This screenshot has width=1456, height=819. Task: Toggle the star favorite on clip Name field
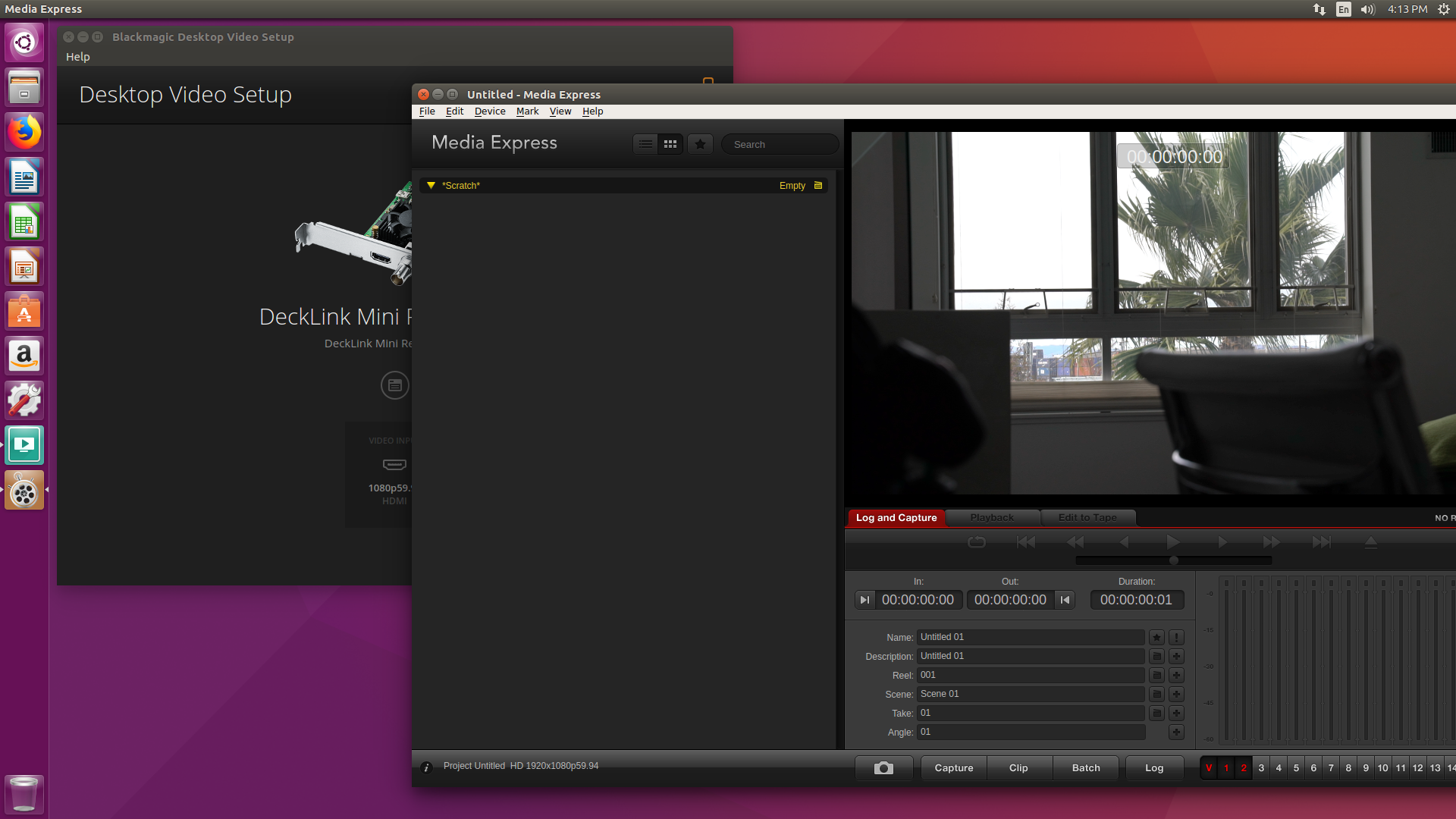coord(1156,637)
